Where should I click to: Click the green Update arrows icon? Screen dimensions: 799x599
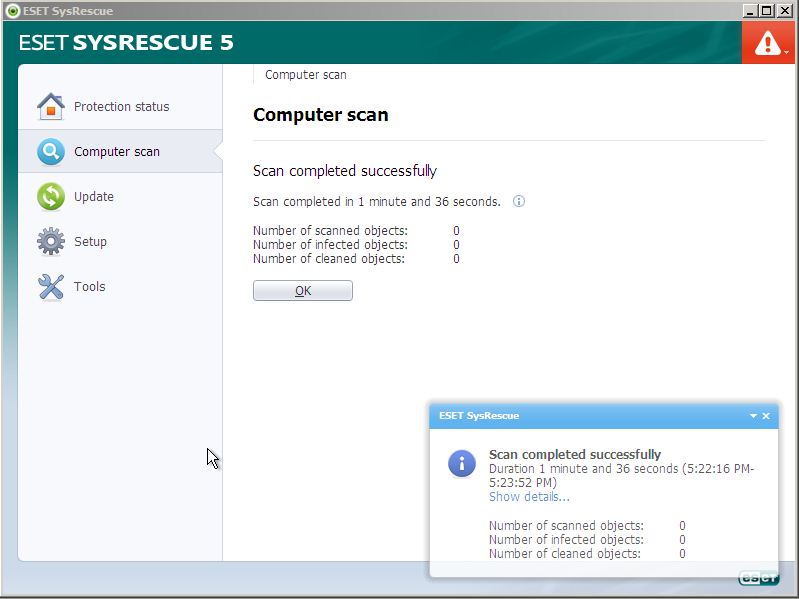pyautogui.click(x=51, y=196)
